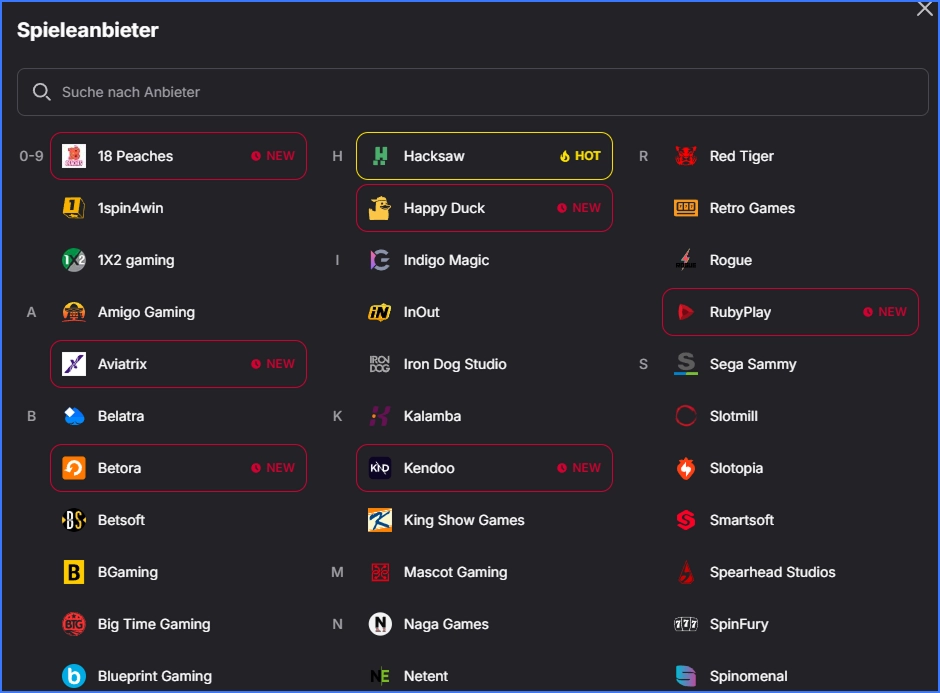Click the 1spin4win text label
The width and height of the screenshot is (940, 693).
pyautogui.click(x=131, y=208)
